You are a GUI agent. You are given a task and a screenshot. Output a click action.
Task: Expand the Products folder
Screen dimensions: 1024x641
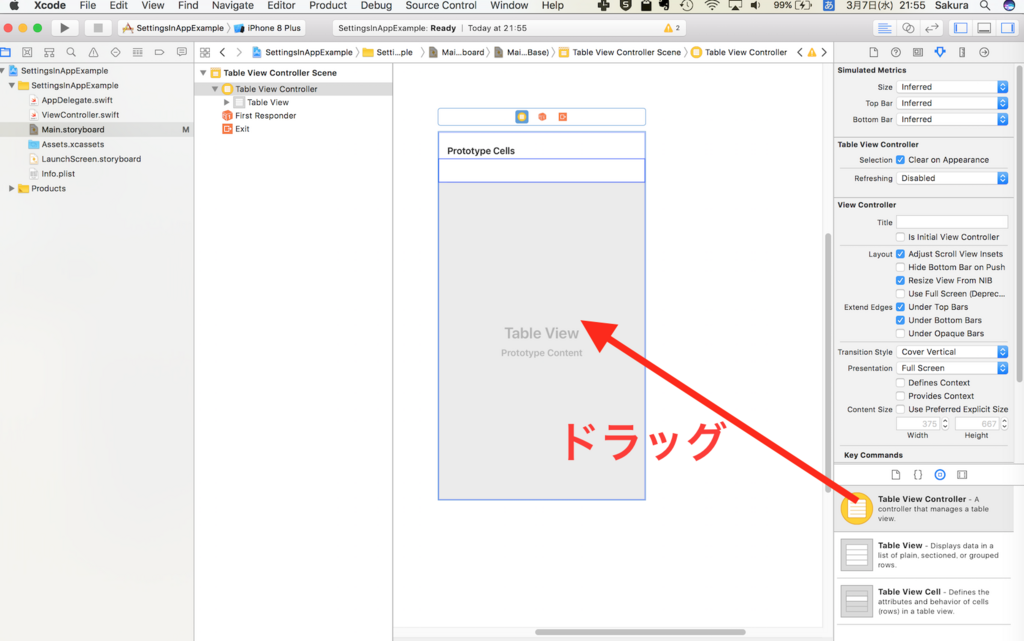[x=11, y=189]
